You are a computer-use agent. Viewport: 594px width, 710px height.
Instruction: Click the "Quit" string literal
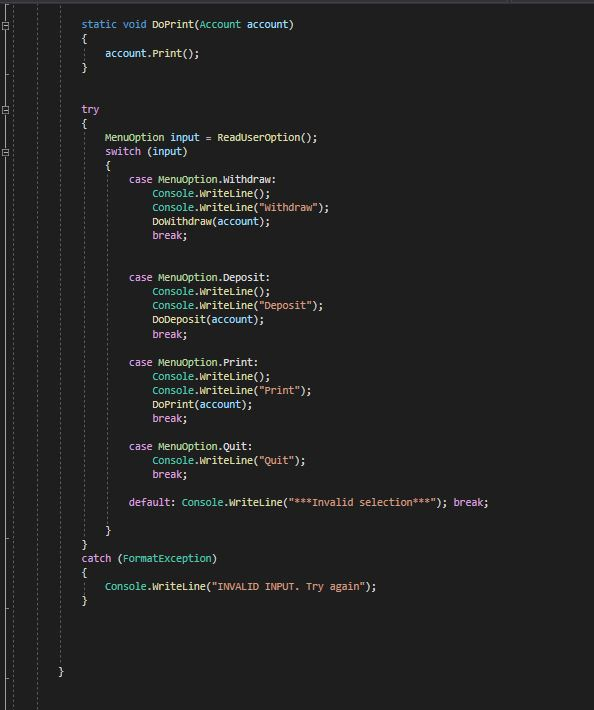coord(276,461)
